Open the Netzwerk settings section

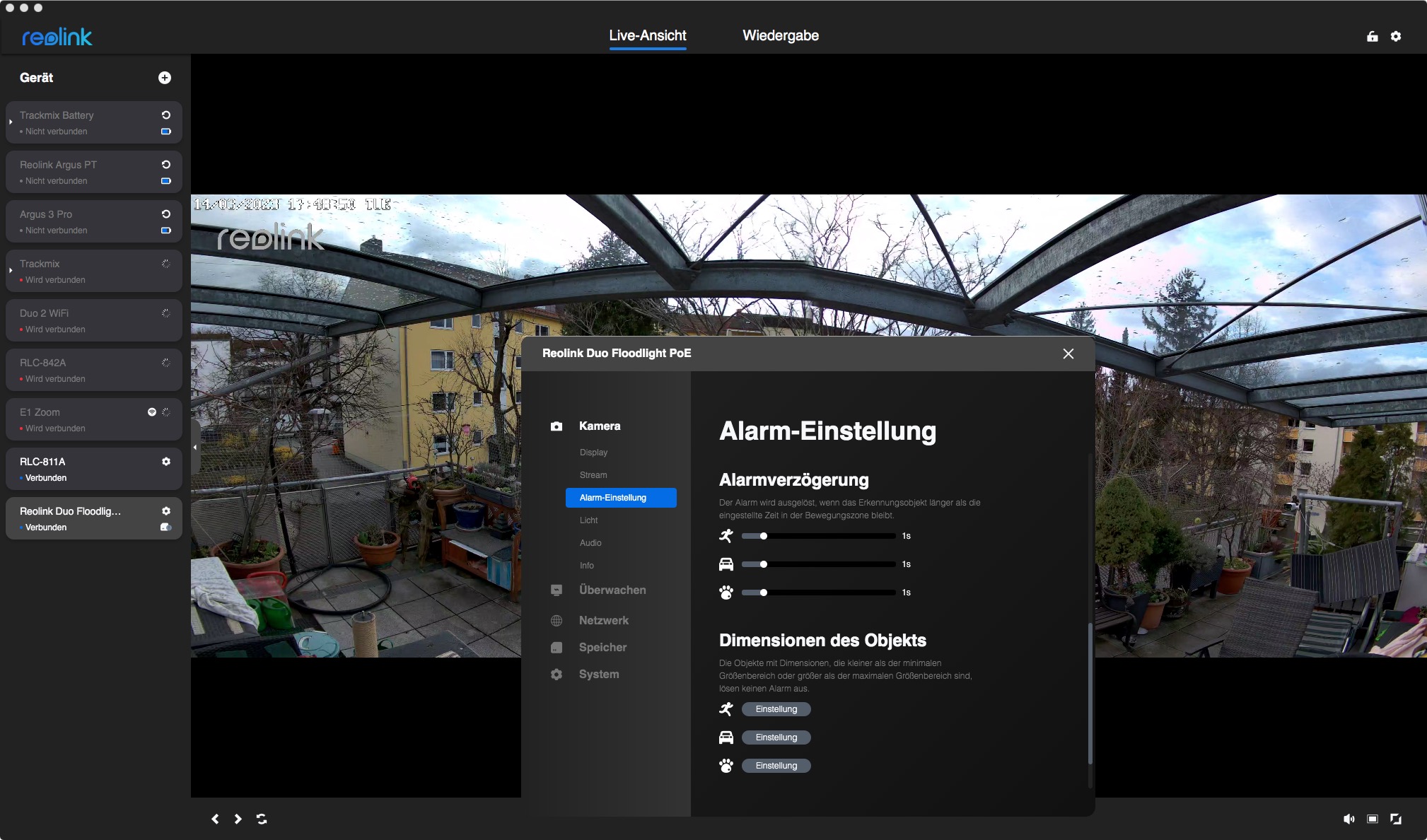(603, 620)
